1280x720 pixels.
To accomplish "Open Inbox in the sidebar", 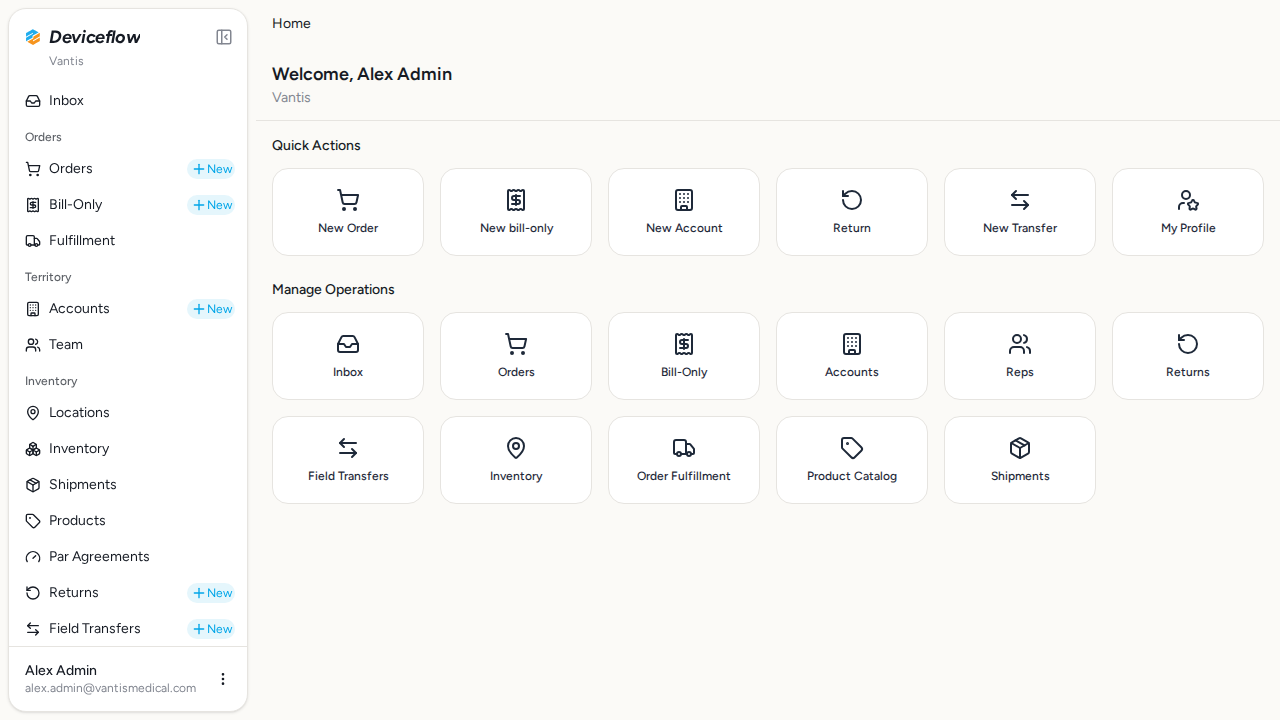I will coord(128,101).
